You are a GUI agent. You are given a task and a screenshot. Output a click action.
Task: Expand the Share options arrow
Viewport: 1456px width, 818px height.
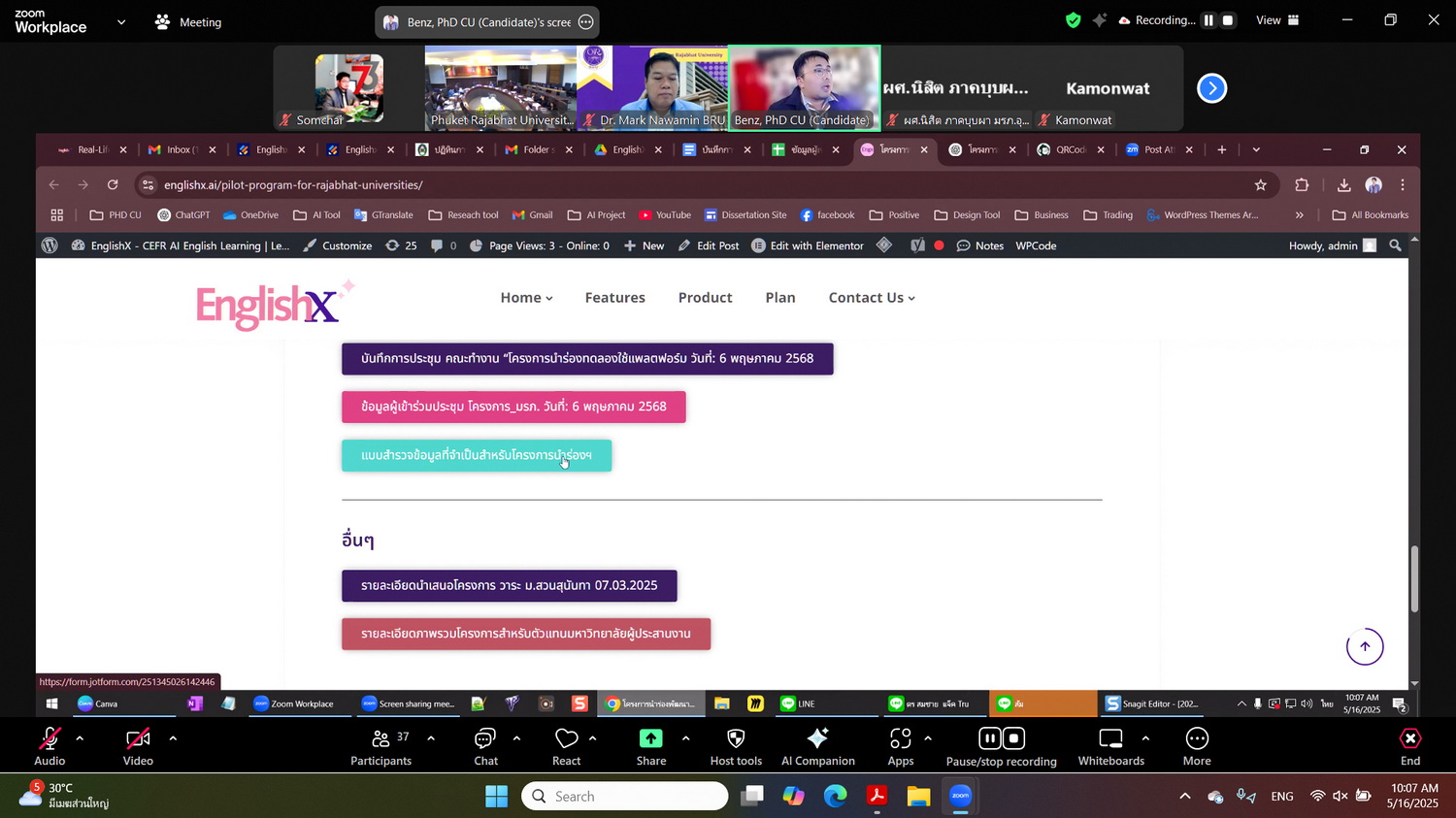685,738
